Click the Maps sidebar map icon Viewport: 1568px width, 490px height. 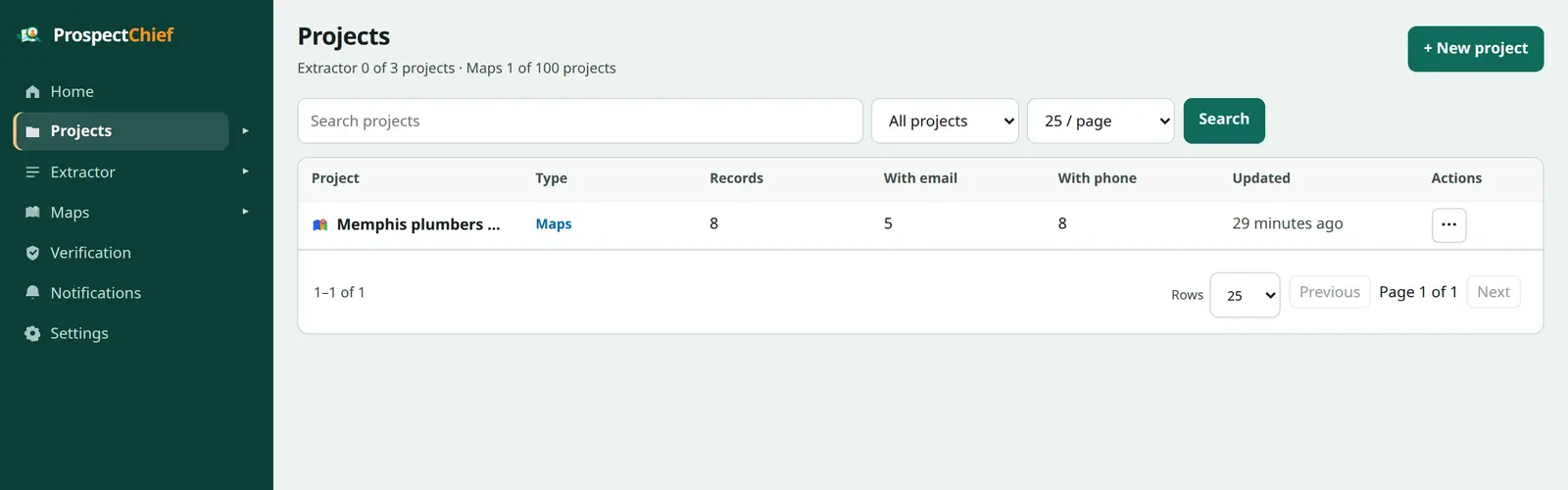click(32, 213)
